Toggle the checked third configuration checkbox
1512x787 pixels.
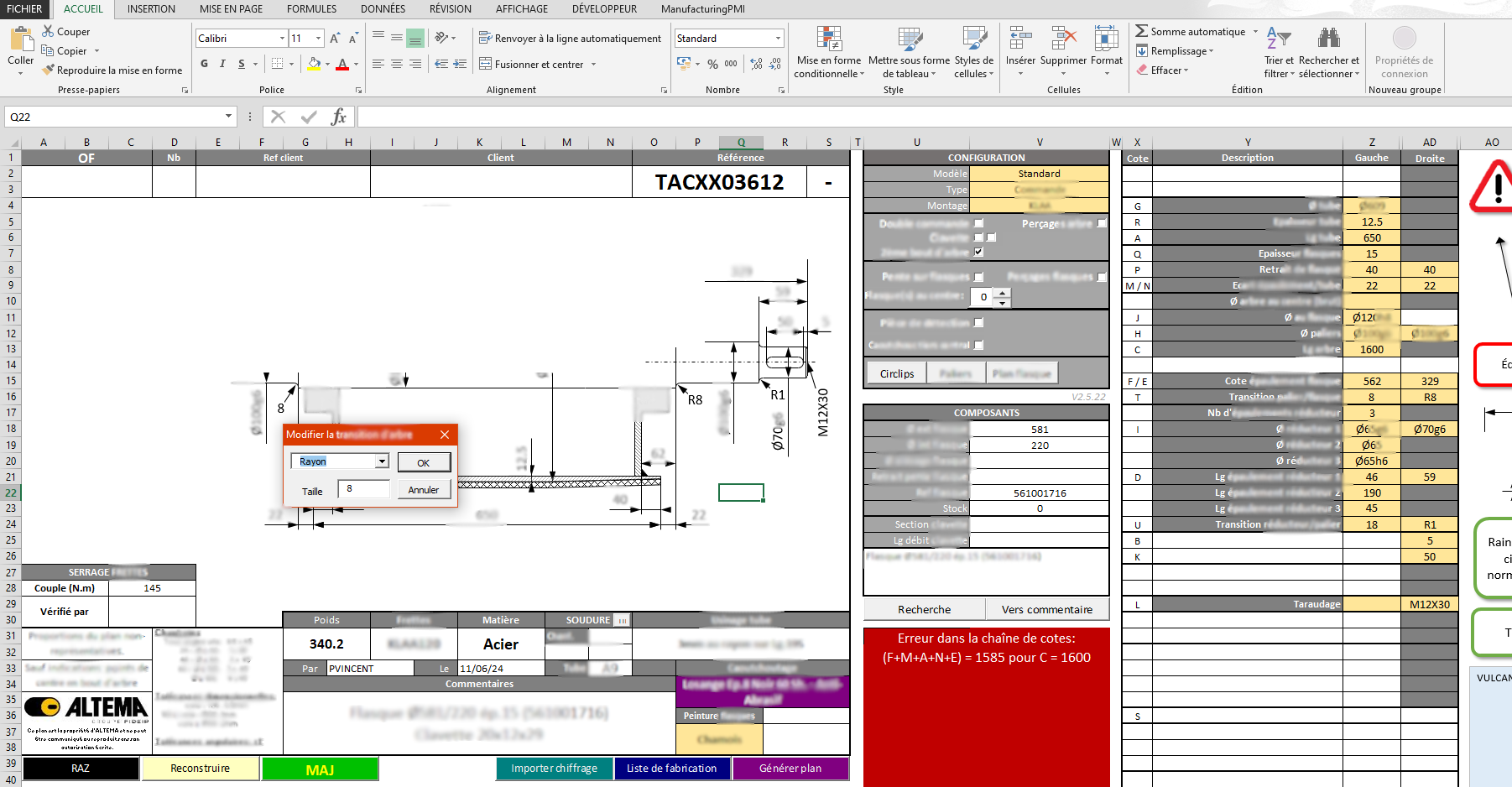(x=978, y=252)
